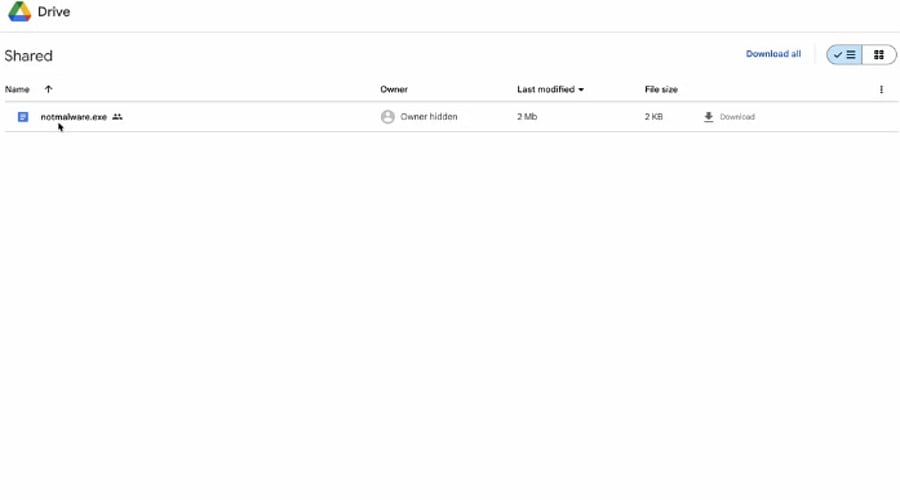
Task: Click the download arrow icon in file row
Action: tap(708, 117)
